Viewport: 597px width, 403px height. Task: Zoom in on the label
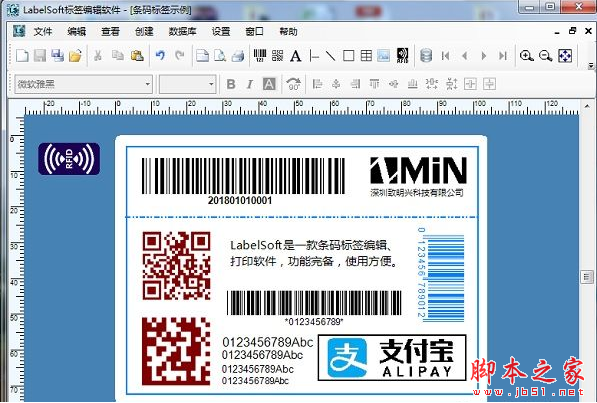pos(527,56)
